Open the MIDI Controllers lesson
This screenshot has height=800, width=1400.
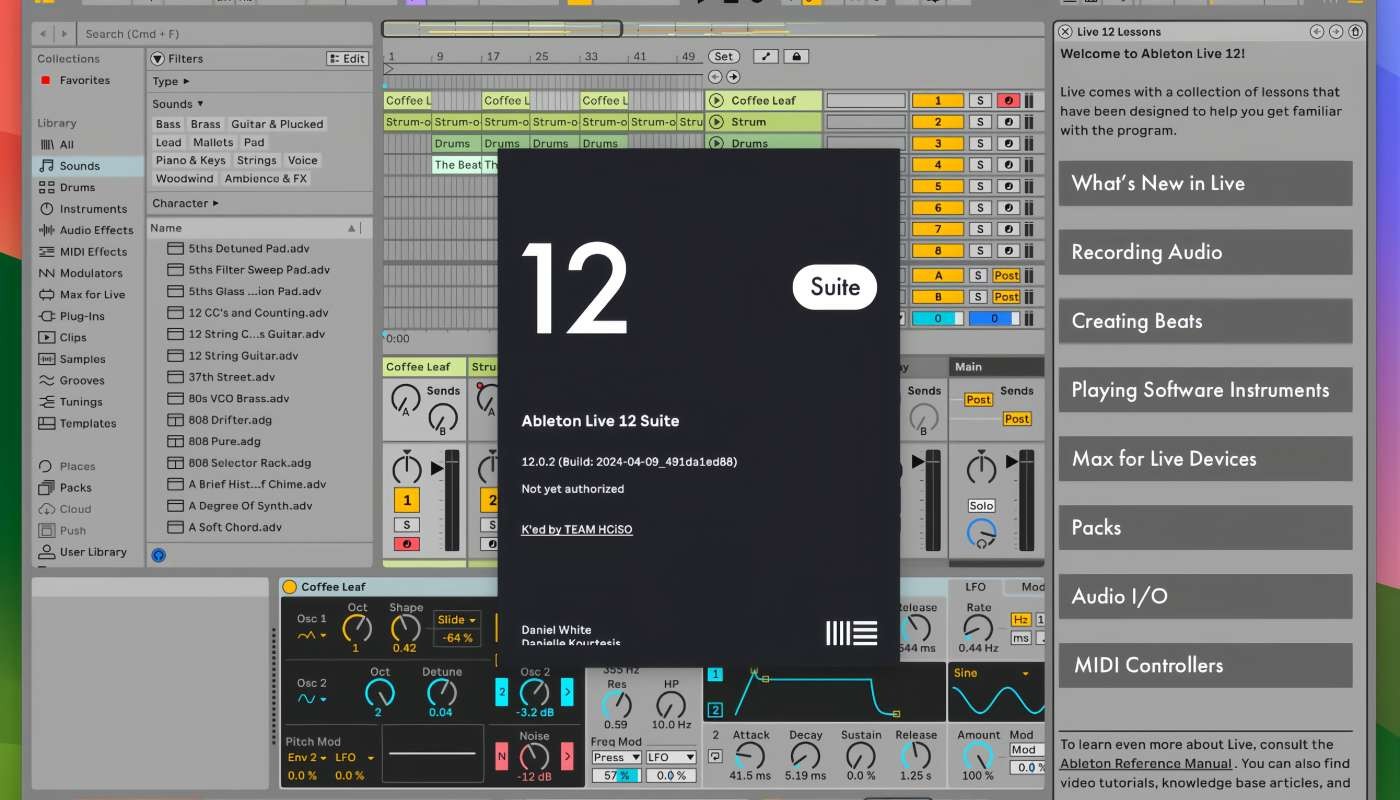[x=1205, y=665]
